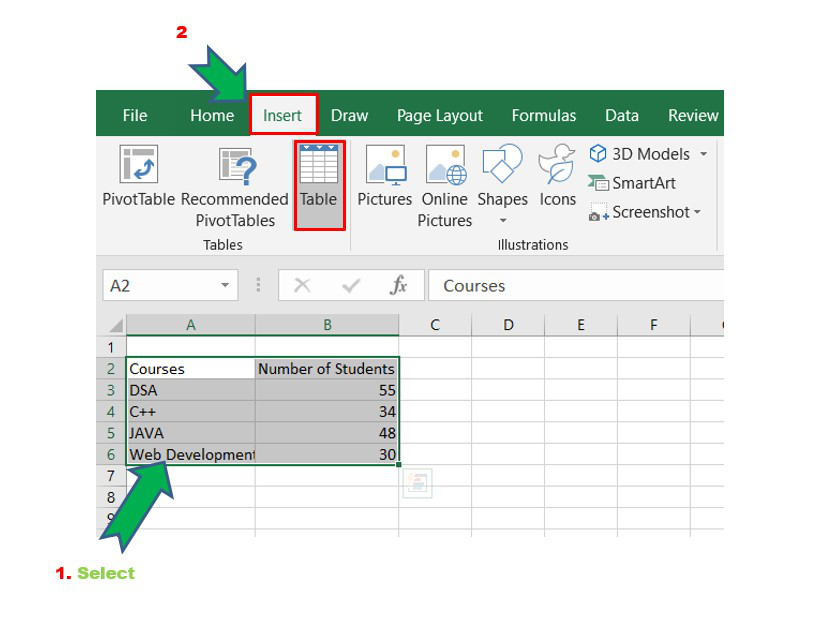Screen dimensions: 830x626
Task: Expand the Screenshot dropdown arrow
Action: pyautogui.click(x=697, y=212)
